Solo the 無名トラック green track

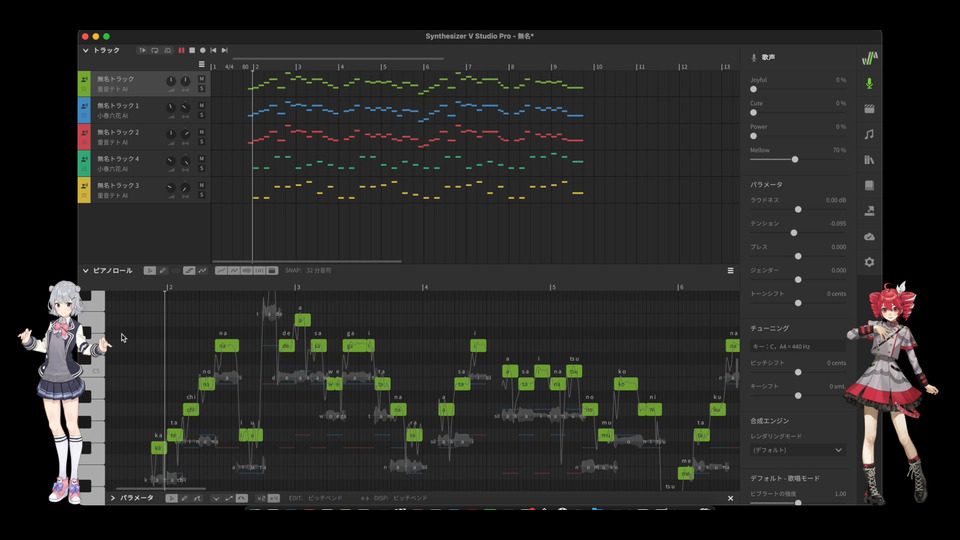coord(201,89)
